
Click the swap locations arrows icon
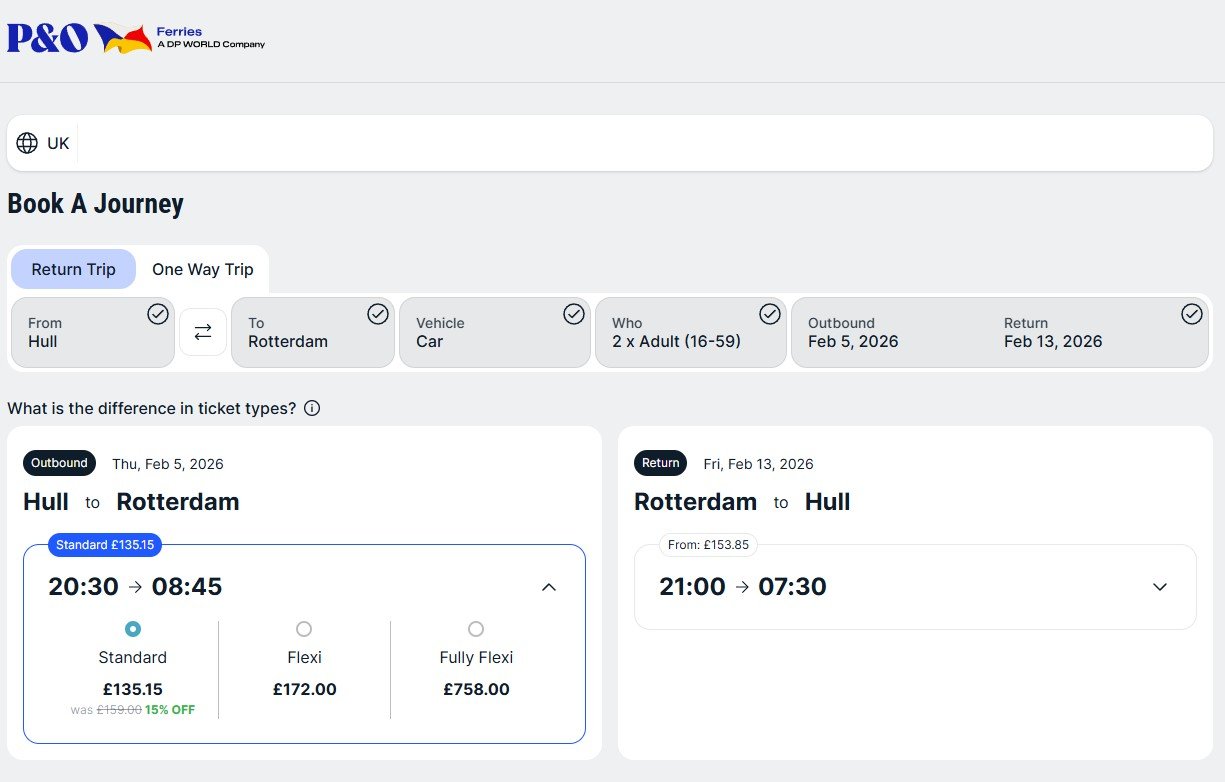(203, 331)
